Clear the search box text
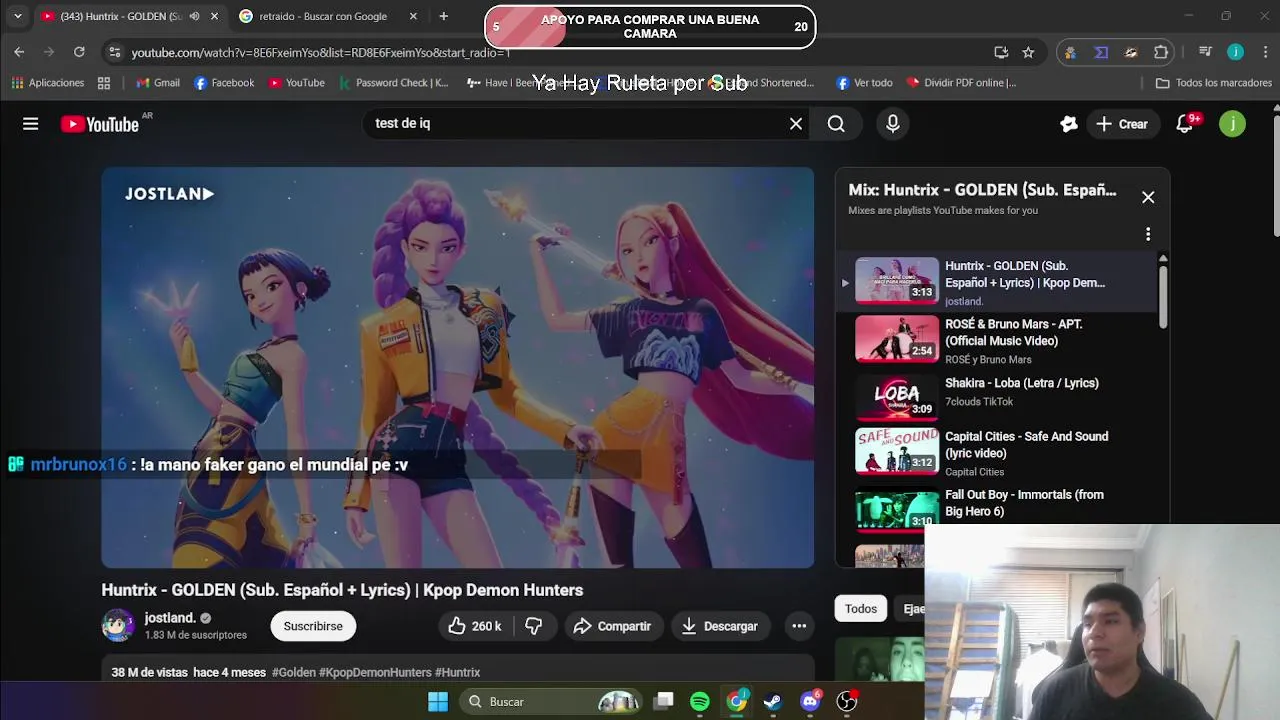Viewport: 1280px width, 720px height. click(796, 124)
